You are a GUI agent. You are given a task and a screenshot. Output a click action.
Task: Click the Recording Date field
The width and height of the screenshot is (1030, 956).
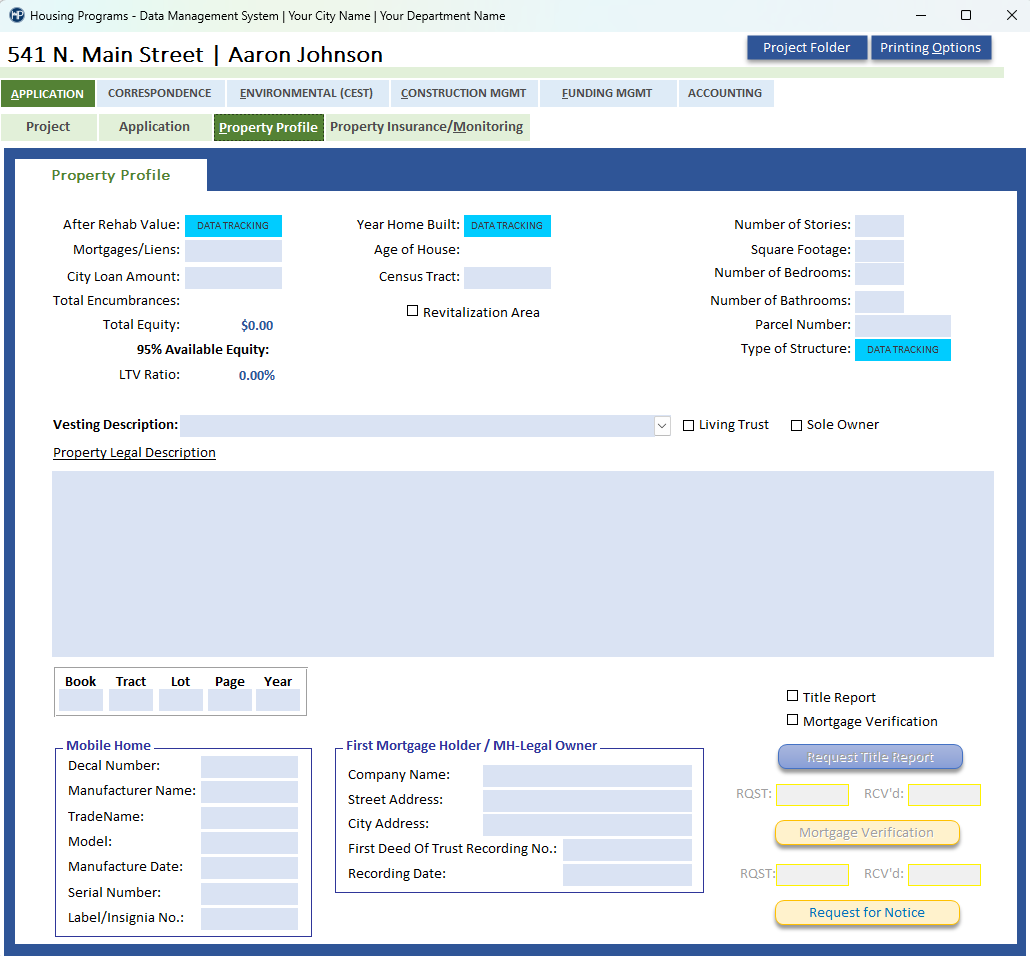627,875
